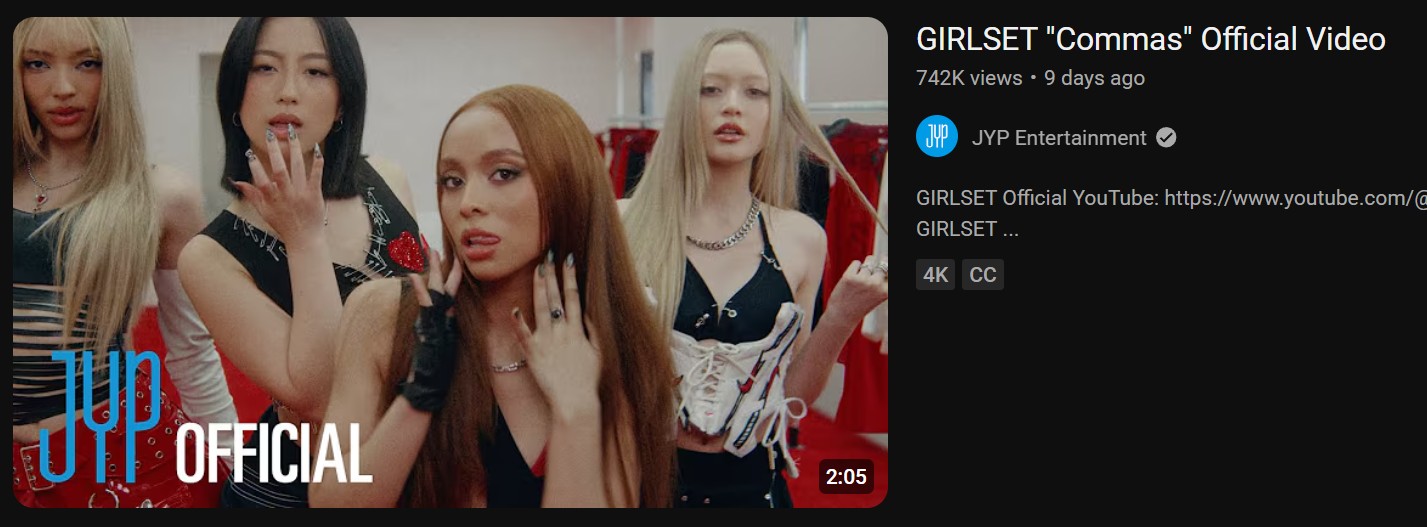Image resolution: width=1427 pixels, height=527 pixels.
Task: Click the "GIRLSET Official YouTube:" description text
Action: tap(1038, 198)
